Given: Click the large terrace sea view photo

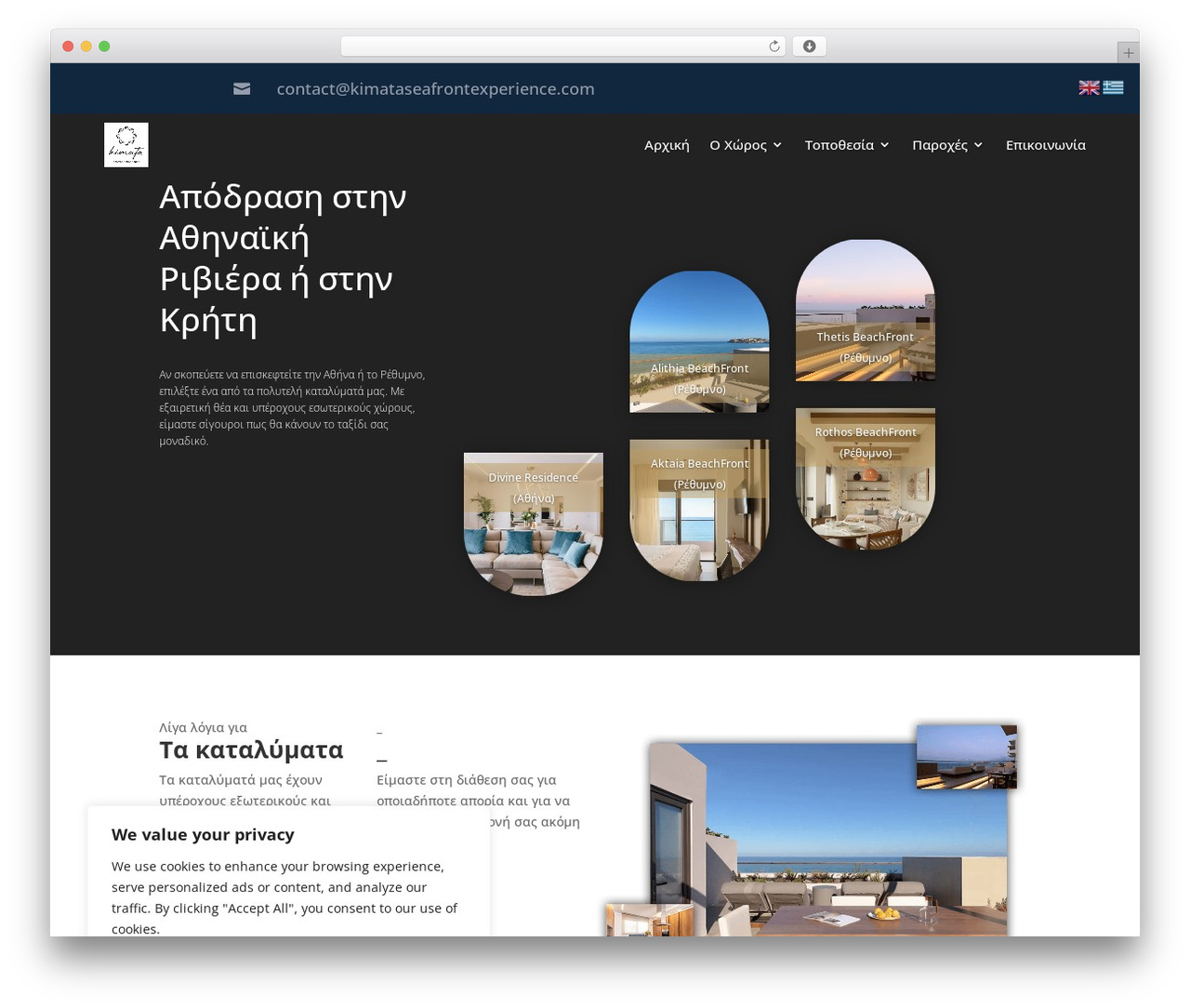Looking at the screenshot, I should (828, 839).
